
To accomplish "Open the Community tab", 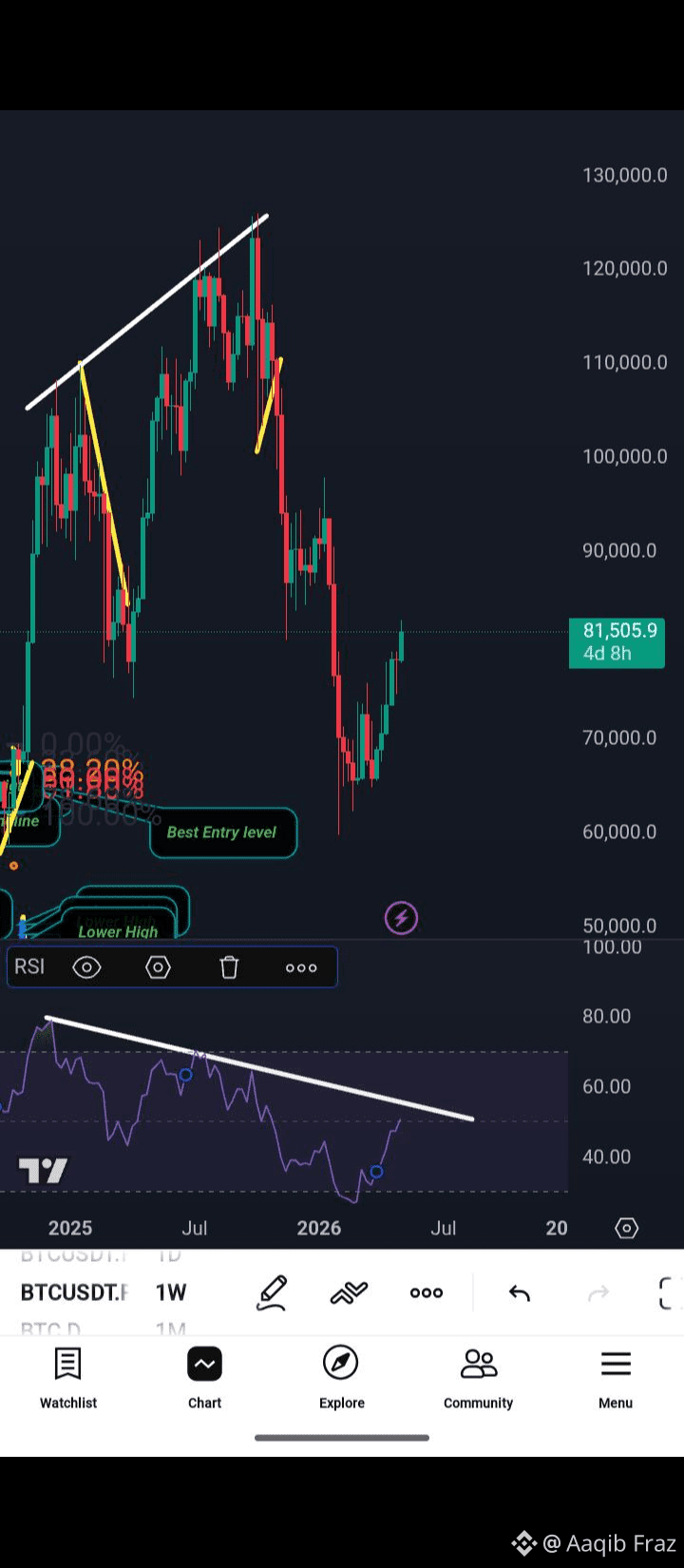I will tap(478, 1378).
